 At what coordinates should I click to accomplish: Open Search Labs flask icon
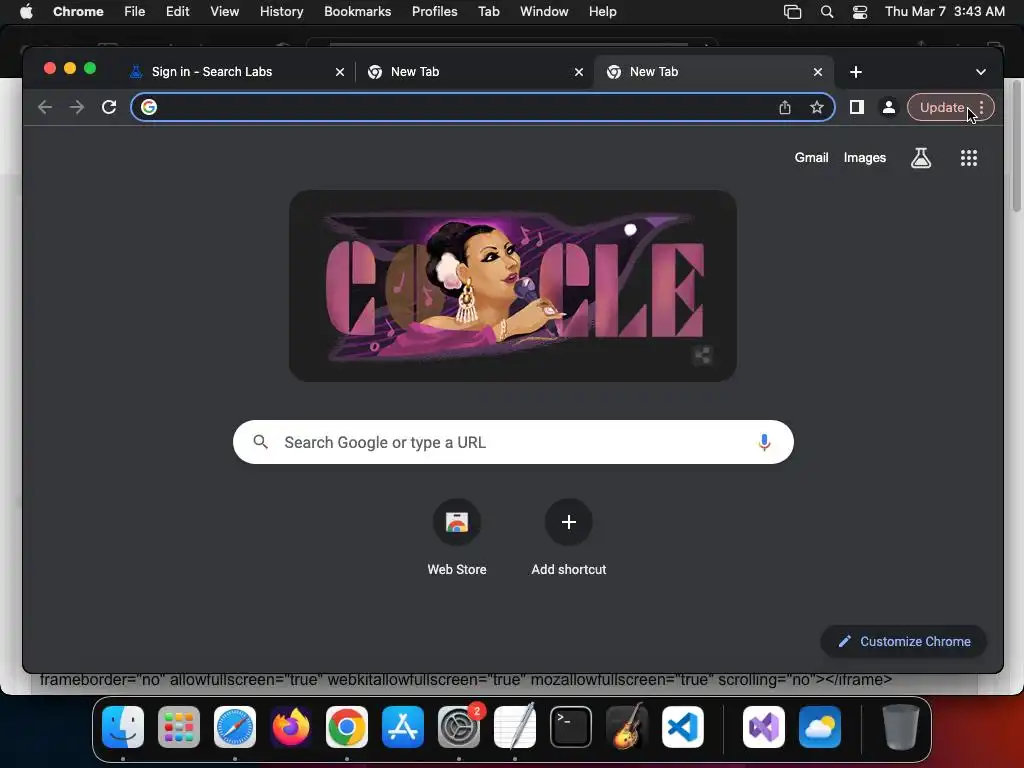click(x=921, y=157)
